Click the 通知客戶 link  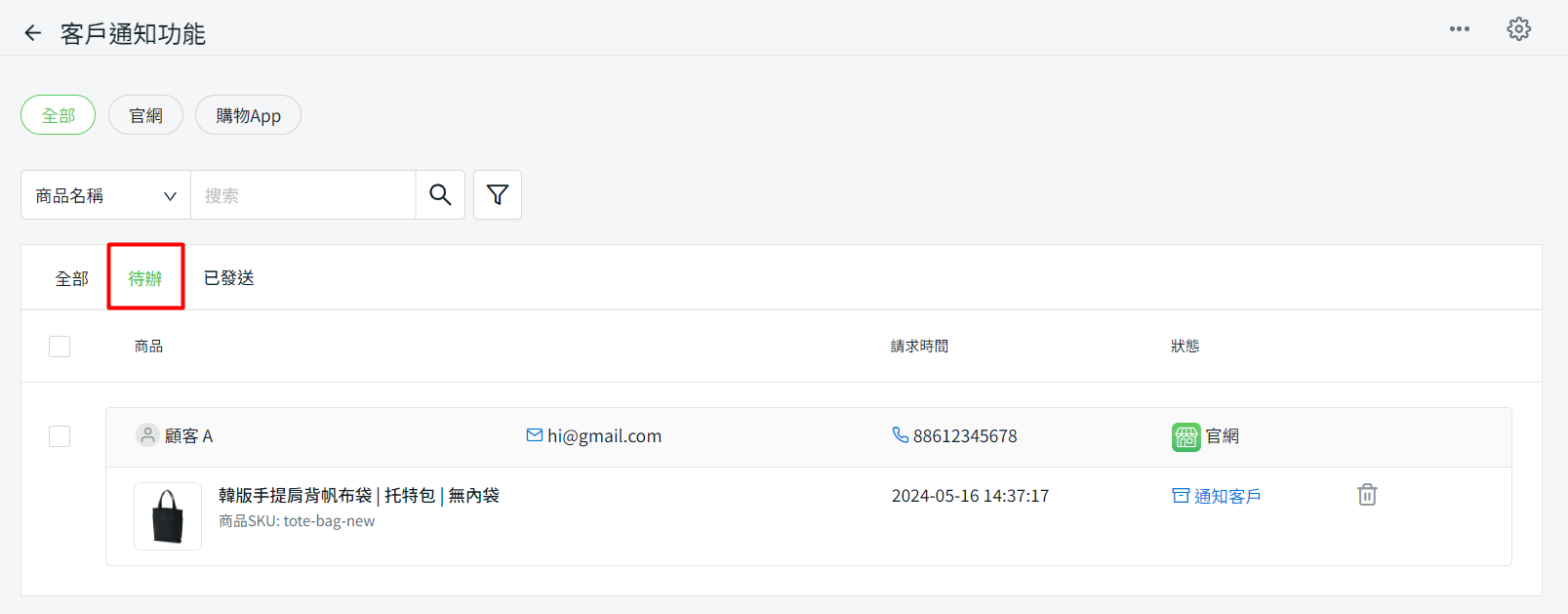[x=1217, y=496]
